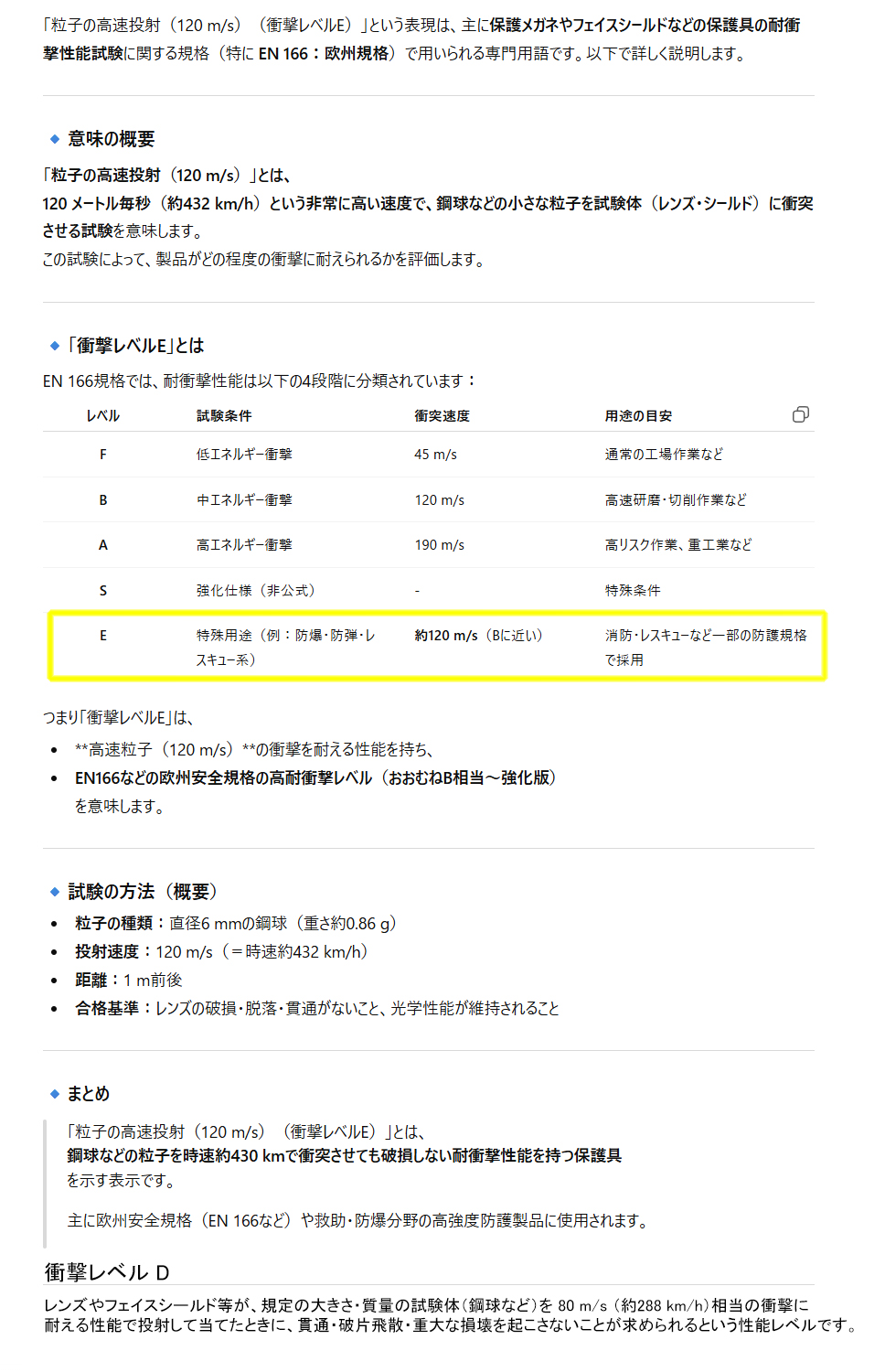The height and width of the screenshot is (1372, 885).
Task: Click the 粒子の種類 bullet item
Action: 236,924
